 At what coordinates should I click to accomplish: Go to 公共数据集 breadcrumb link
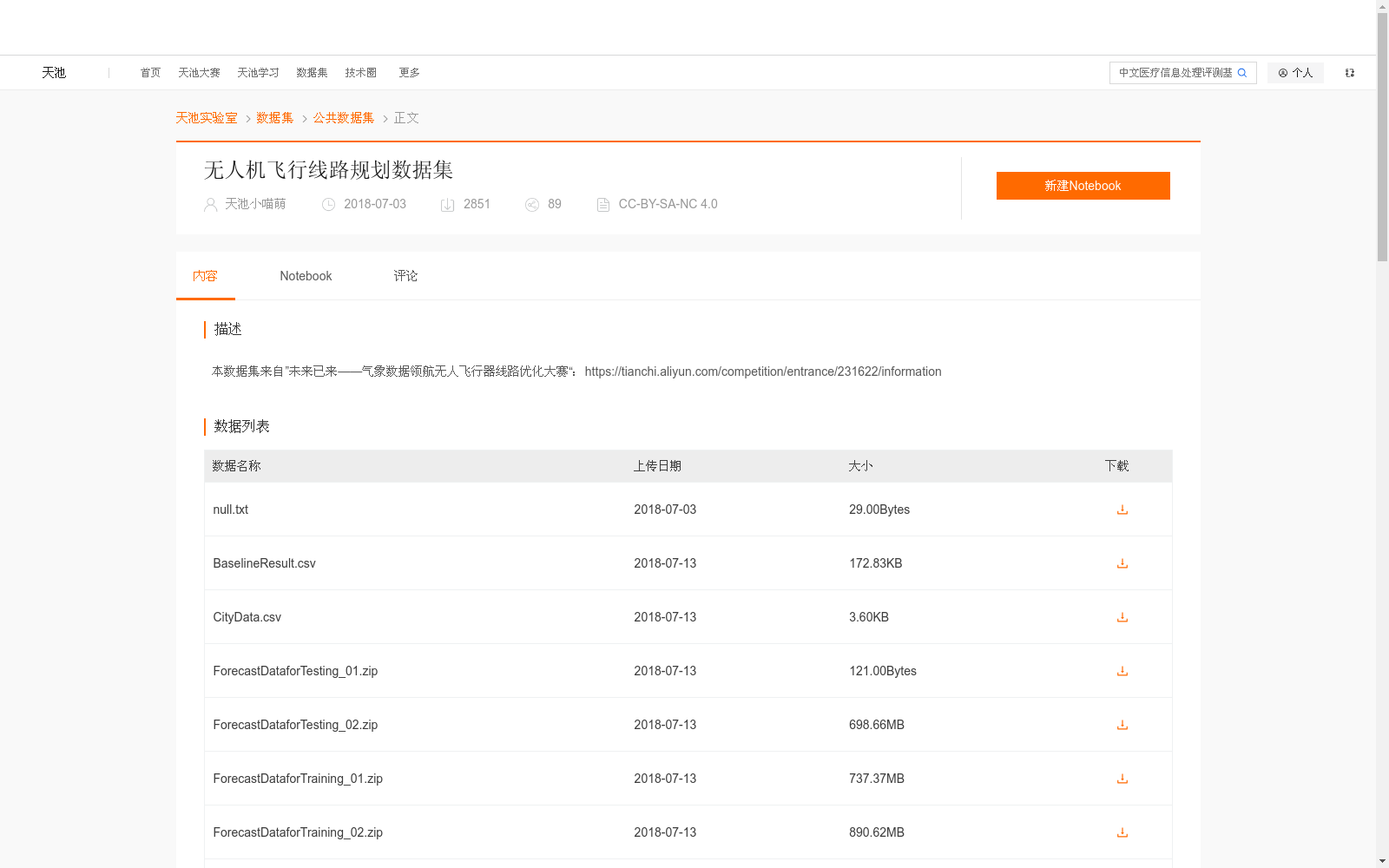click(x=344, y=118)
